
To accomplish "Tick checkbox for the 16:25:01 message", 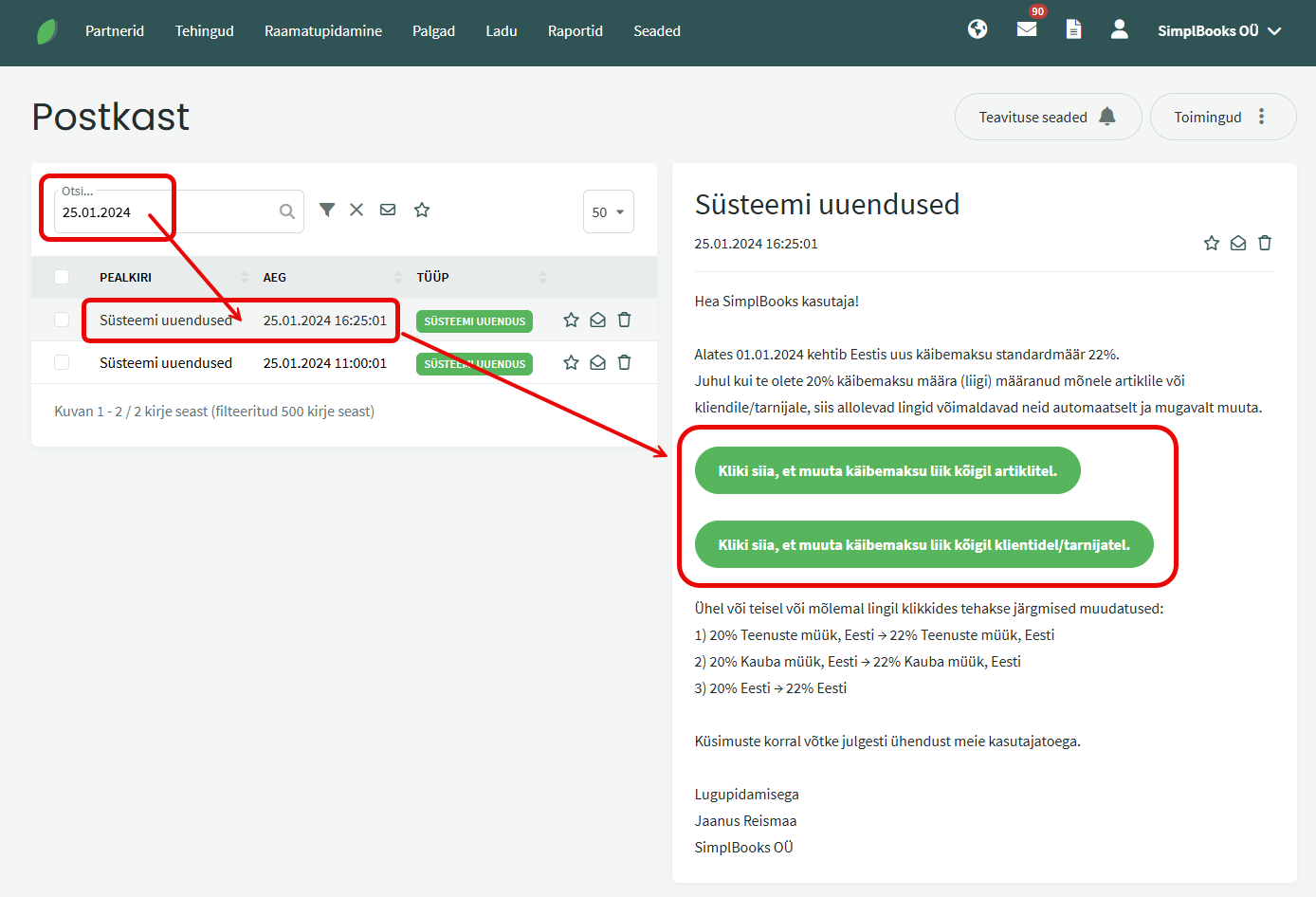I will click(x=62, y=320).
